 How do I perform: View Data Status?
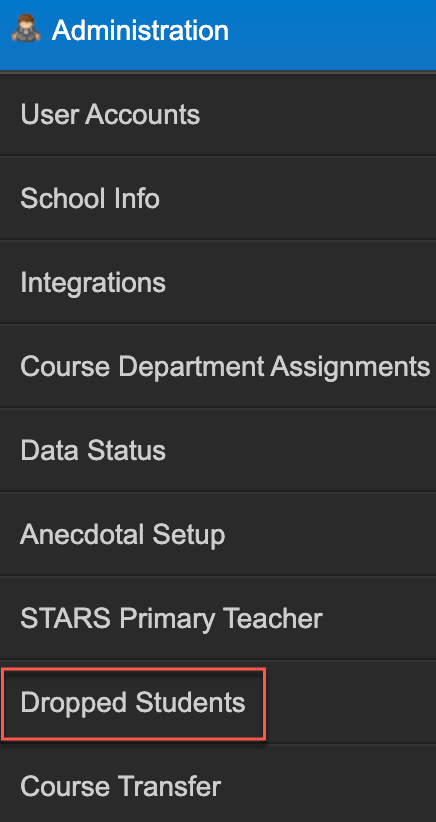point(93,451)
